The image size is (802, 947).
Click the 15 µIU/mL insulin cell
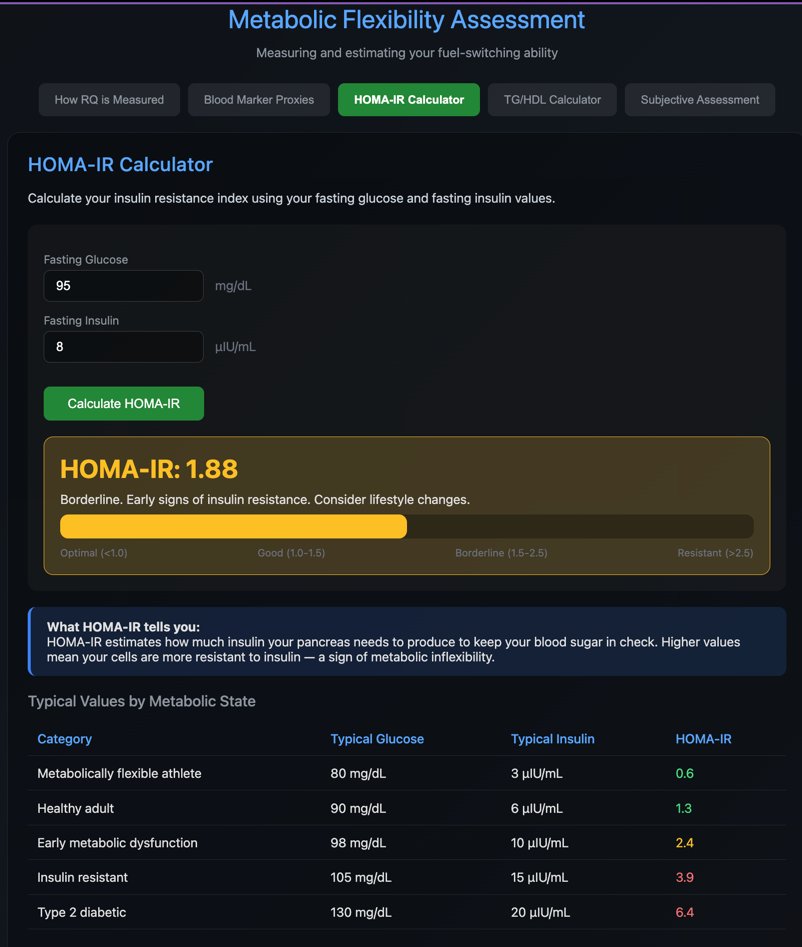pos(539,877)
